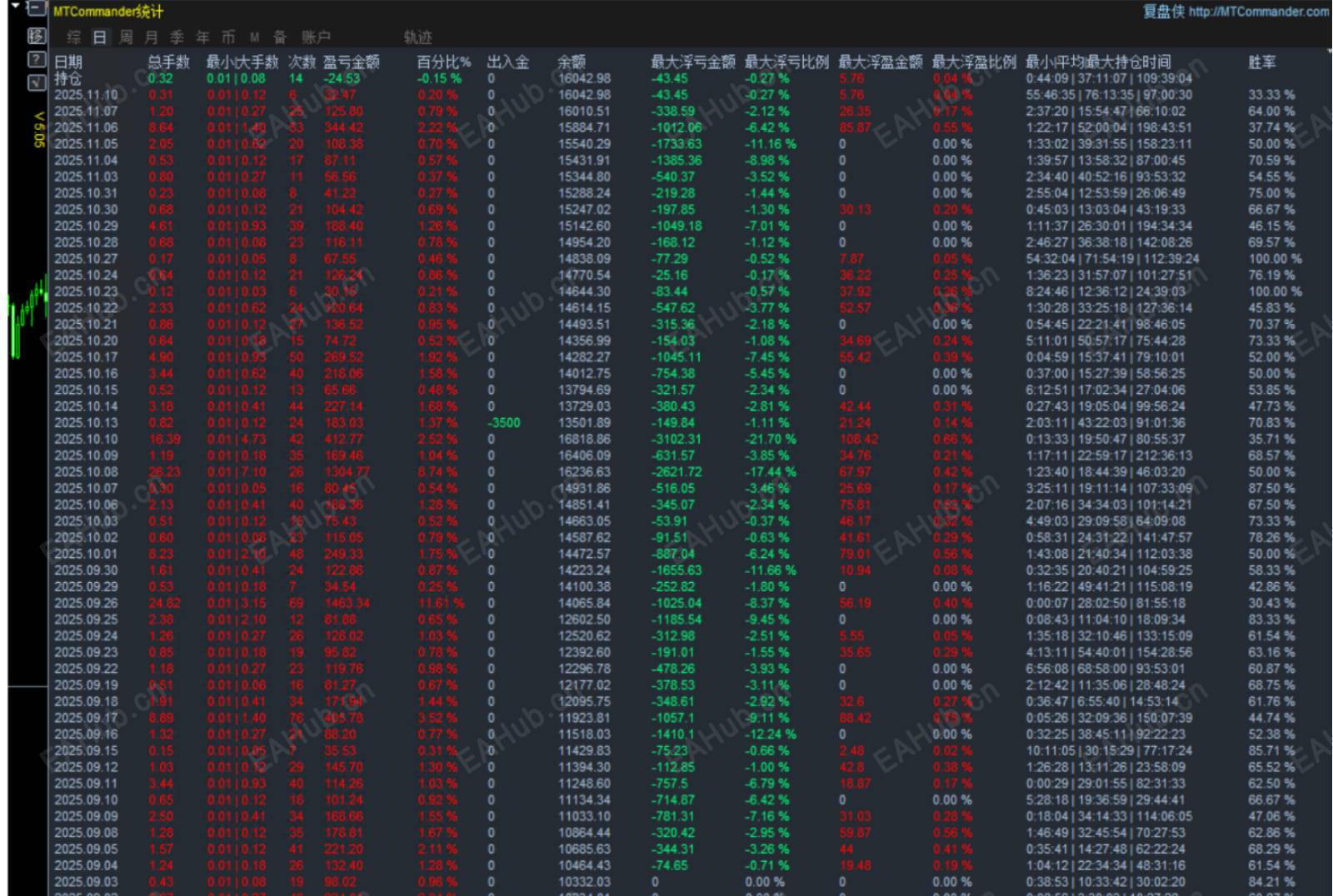Click the 持仓 row label
The height and width of the screenshot is (896, 1333).
68,78
